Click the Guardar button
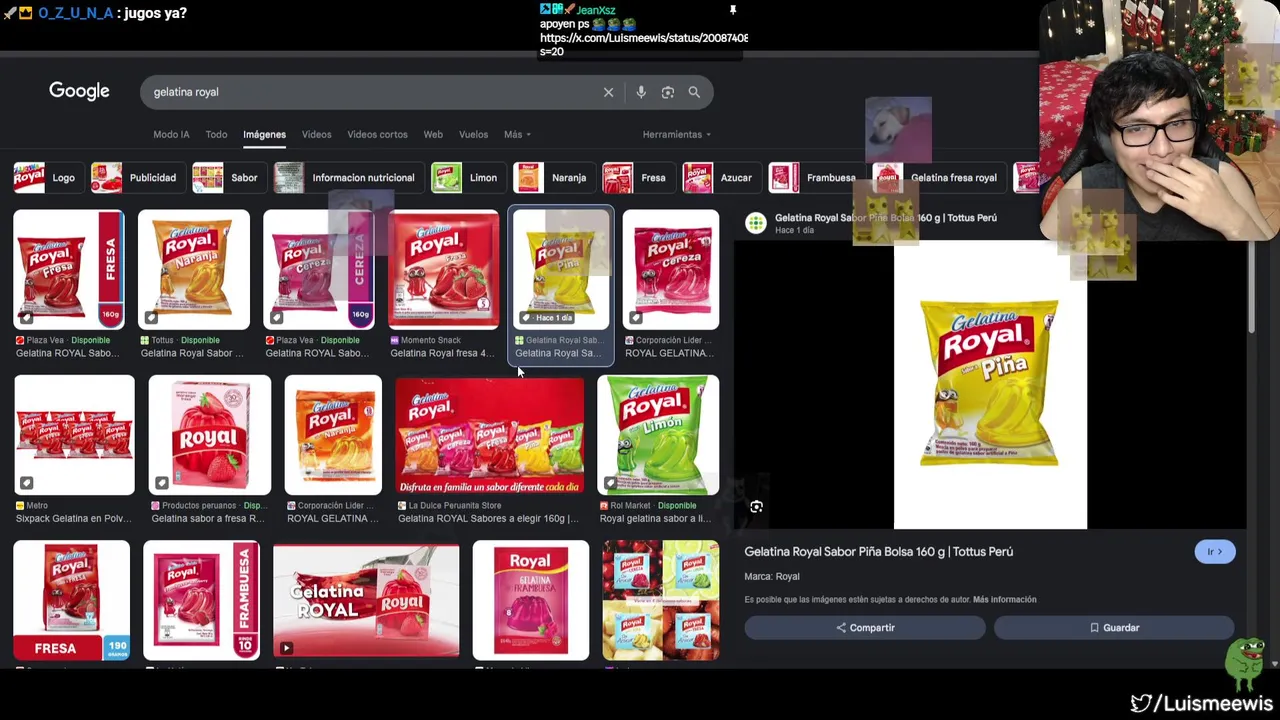1280x720 pixels. 1114,628
